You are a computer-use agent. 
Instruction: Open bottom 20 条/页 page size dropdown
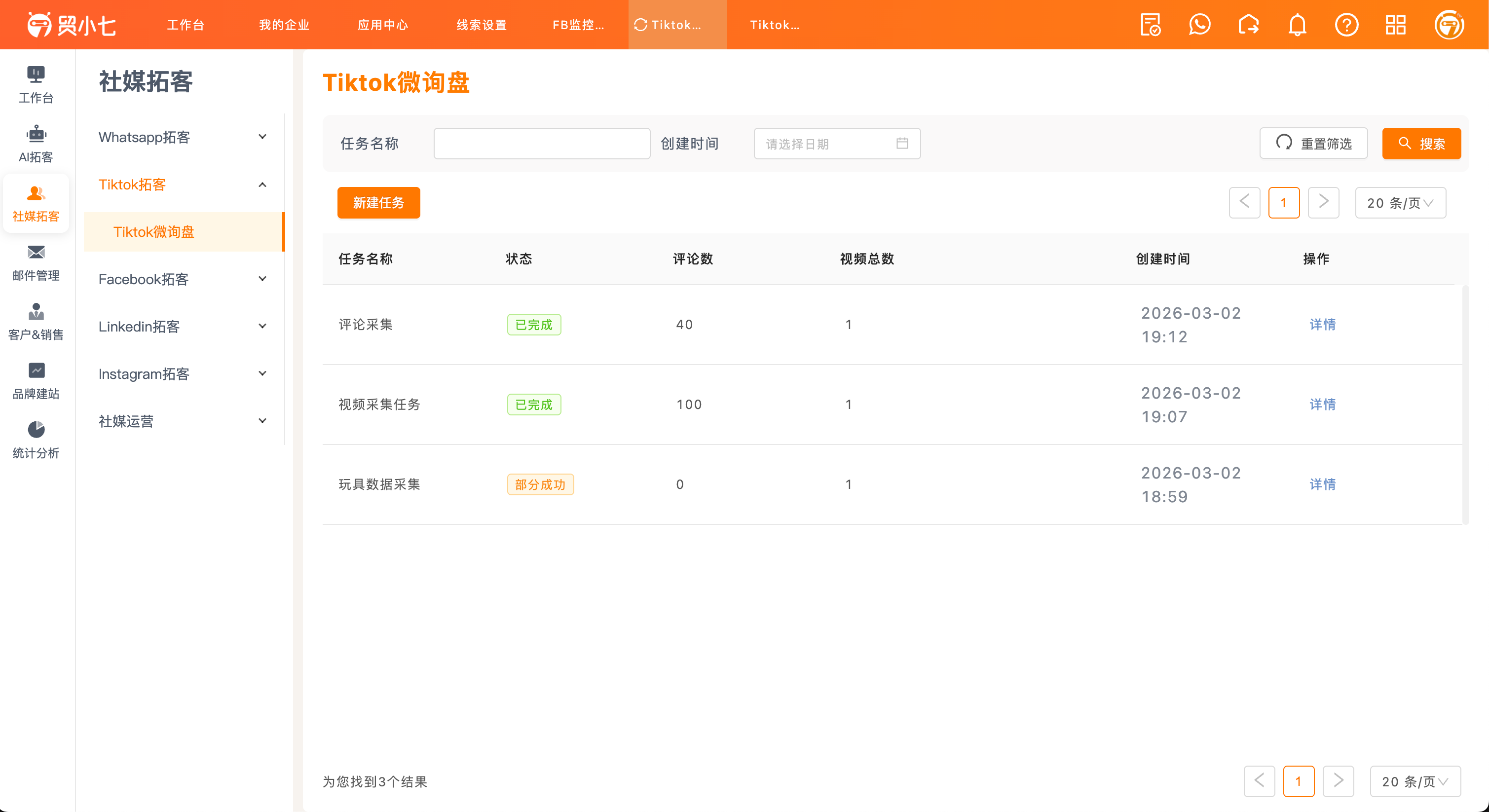[1415, 781]
